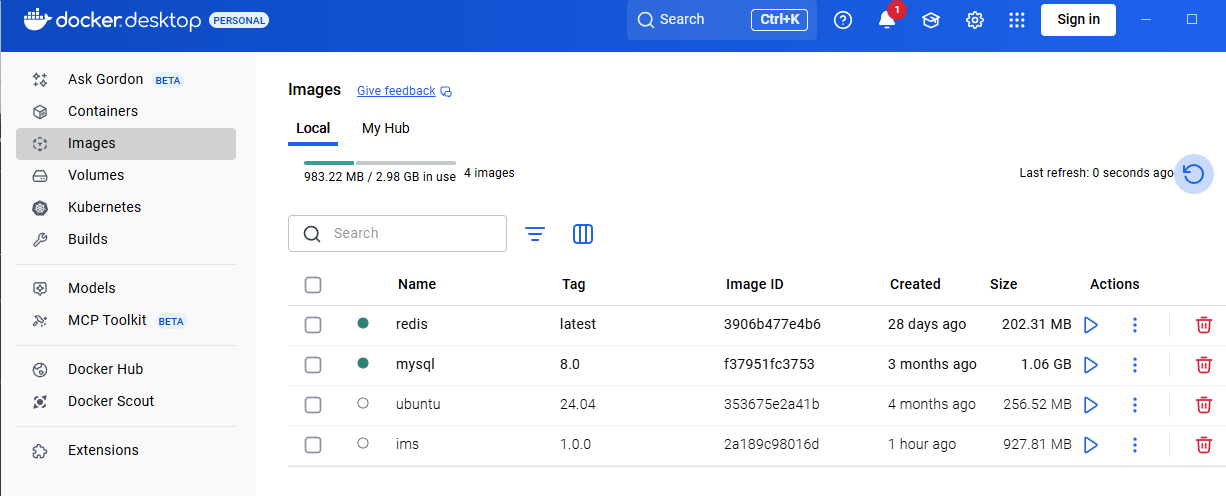The width and height of the screenshot is (1226, 496).
Task: Open the manage columns icon
Action: pyautogui.click(x=583, y=234)
